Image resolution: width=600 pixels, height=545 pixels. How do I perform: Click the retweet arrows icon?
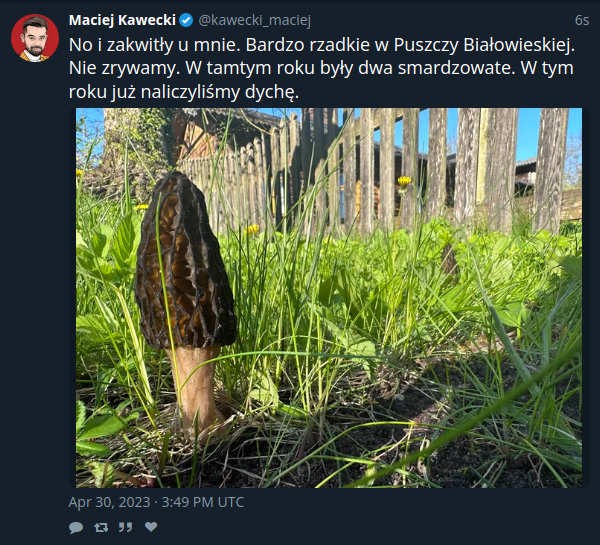coord(101,527)
